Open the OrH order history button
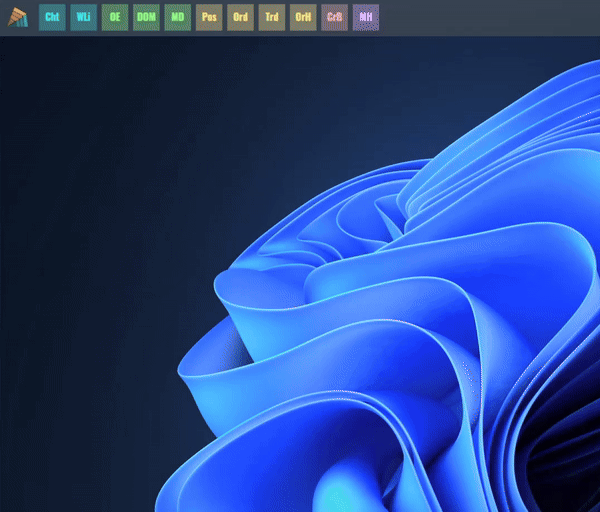Viewport: 600px width, 512px height. [x=303, y=17]
